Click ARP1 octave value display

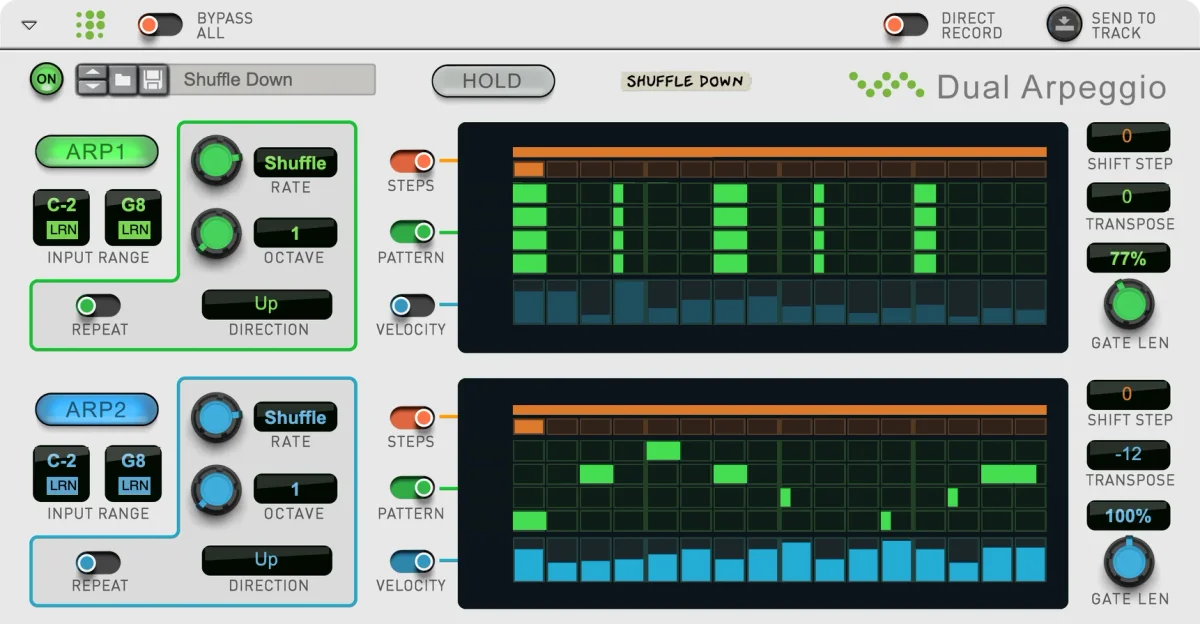point(295,234)
